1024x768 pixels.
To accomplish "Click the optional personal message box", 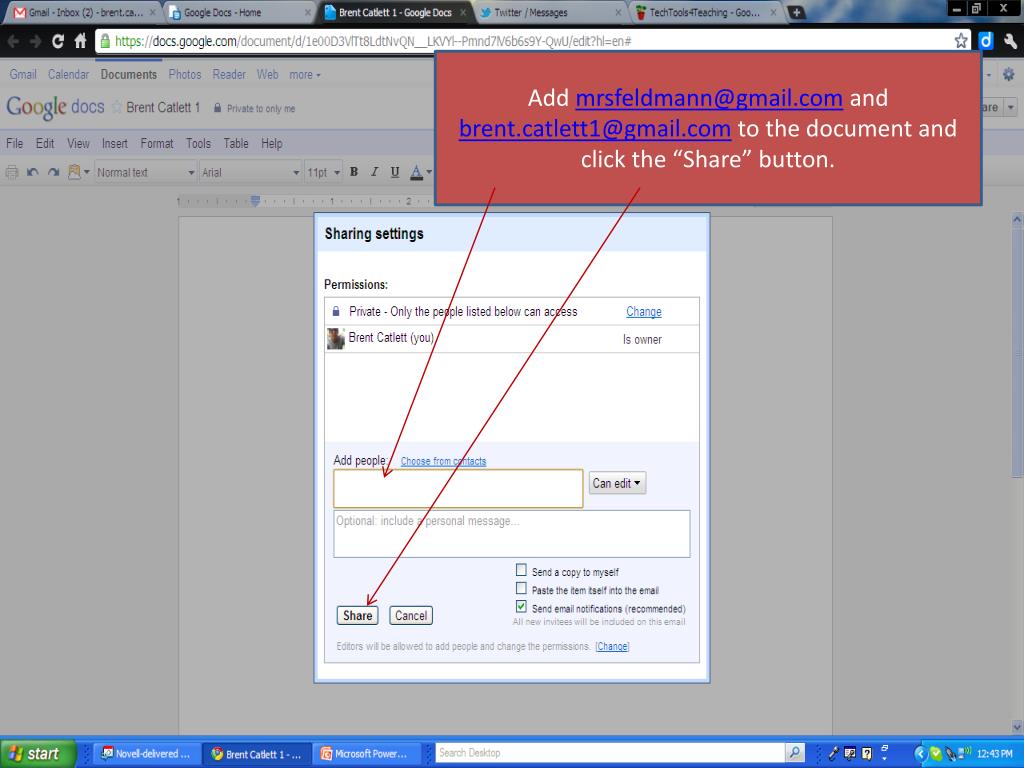I will tap(511, 534).
